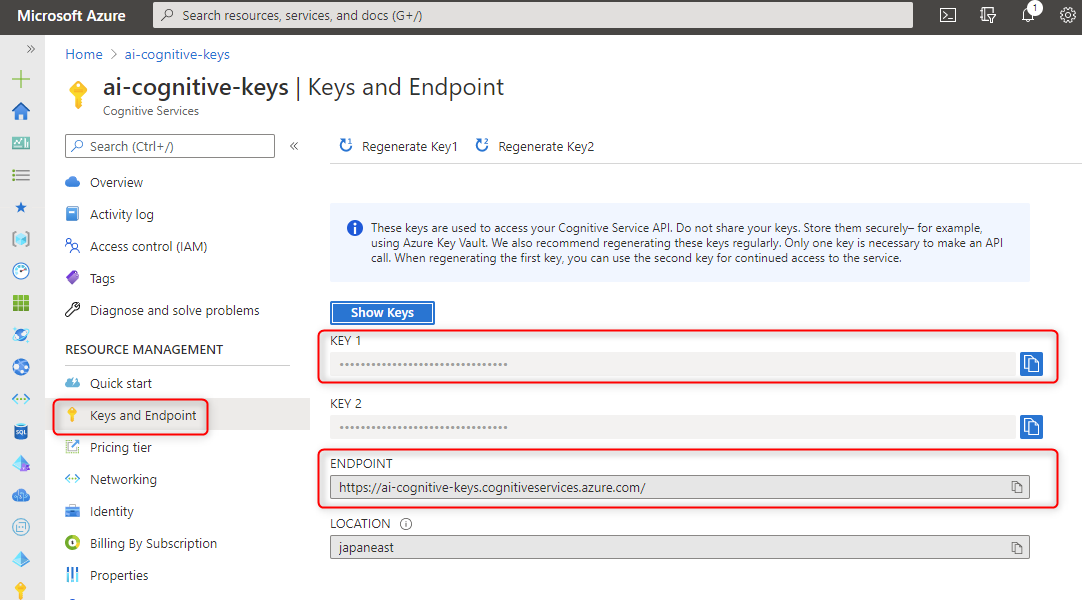Go to Home via the house sidebar icon
Screen dimensions: 1082x600
point(21,111)
